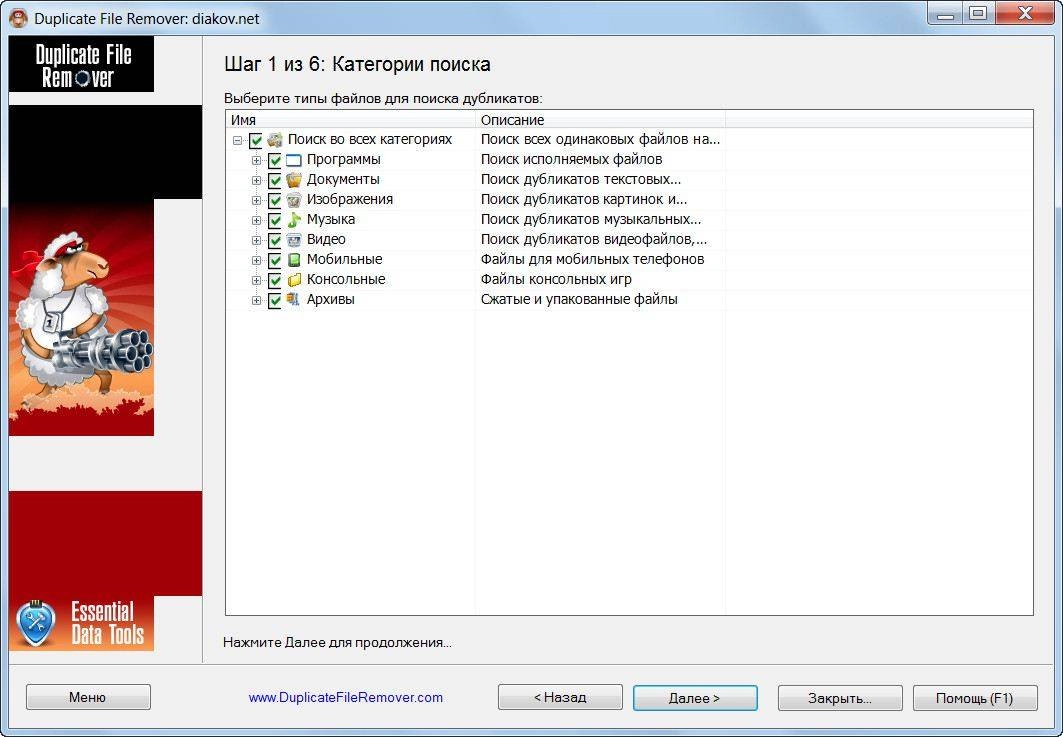Image resolution: width=1063 pixels, height=737 pixels.
Task: Toggle the Изображения checkbox
Action: [x=275, y=201]
